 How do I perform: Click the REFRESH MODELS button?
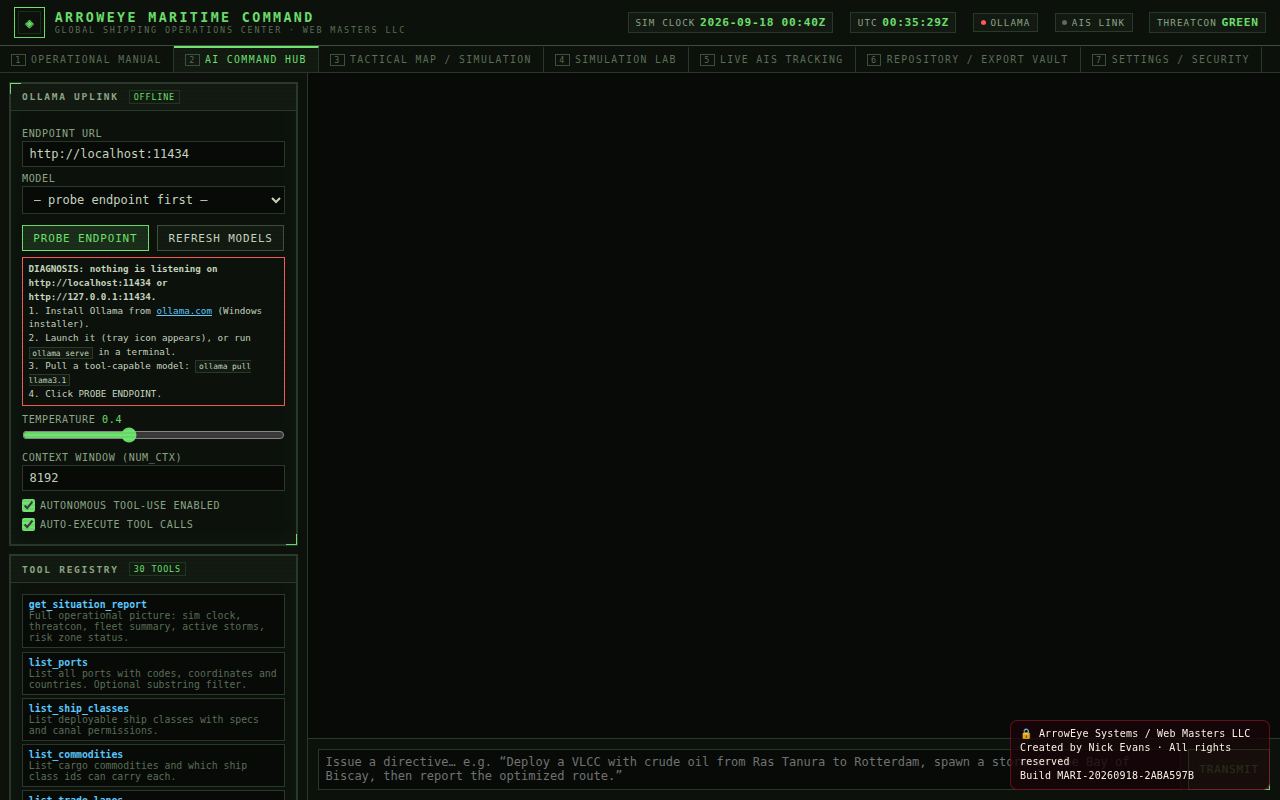point(220,238)
